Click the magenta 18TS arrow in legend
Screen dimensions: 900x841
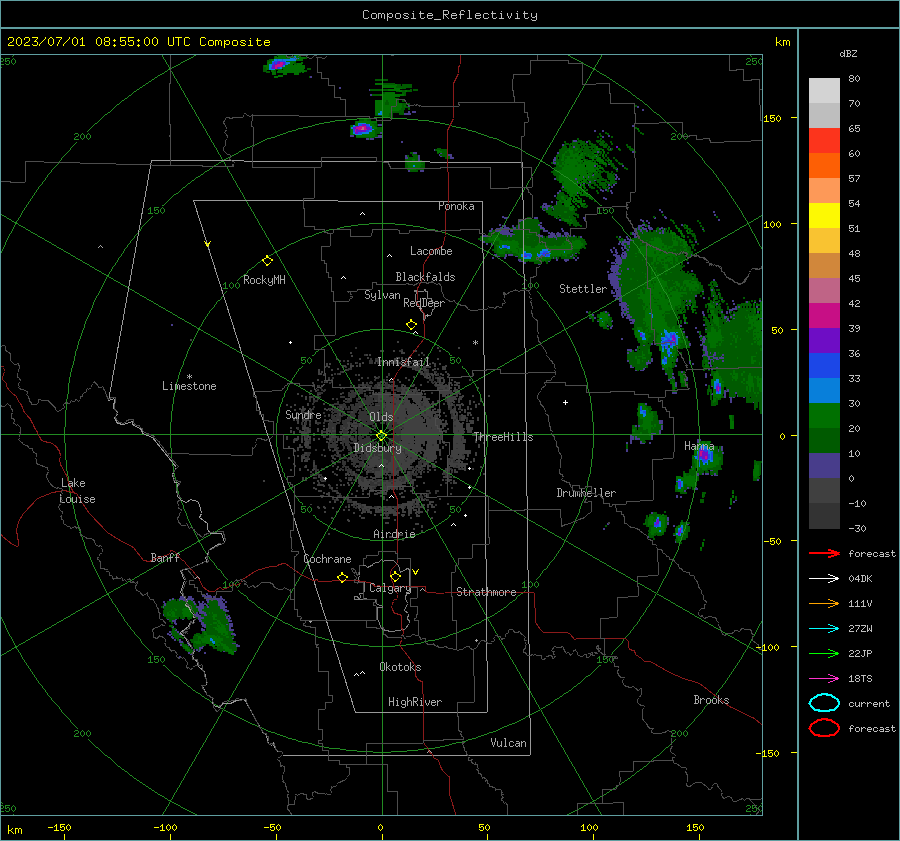pos(824,679)
